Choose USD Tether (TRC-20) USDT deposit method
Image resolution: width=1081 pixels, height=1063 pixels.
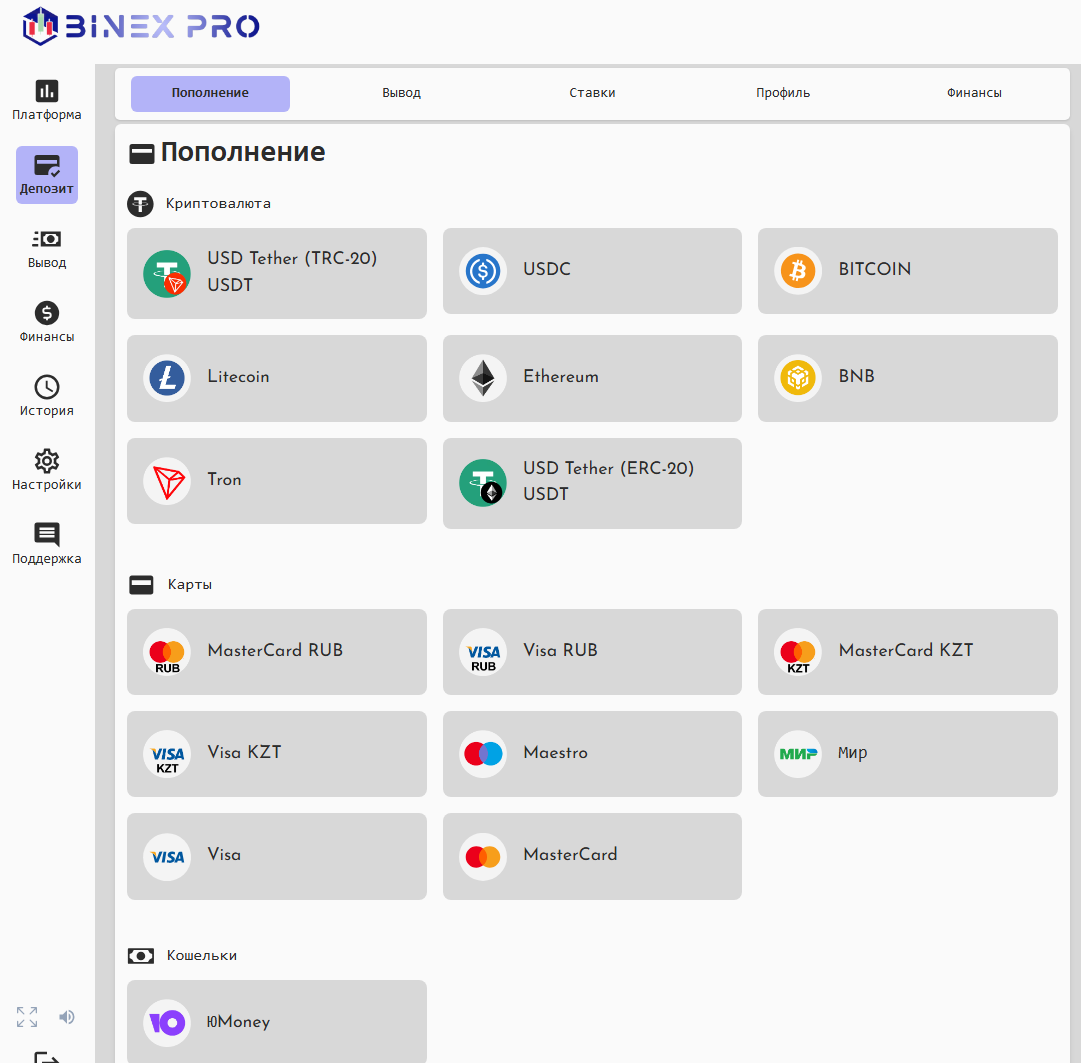276,274
